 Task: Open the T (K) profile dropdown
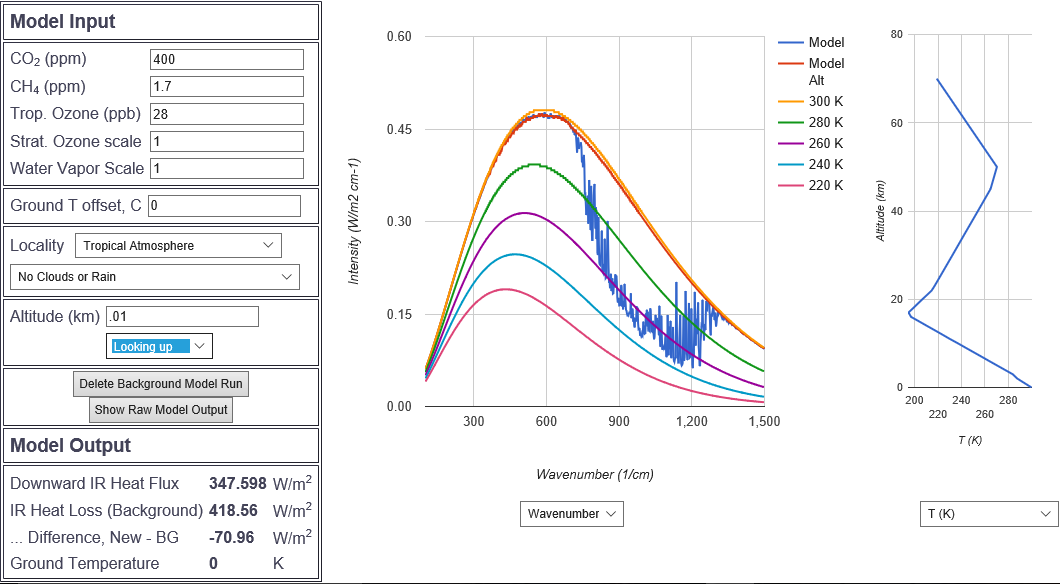988,514
